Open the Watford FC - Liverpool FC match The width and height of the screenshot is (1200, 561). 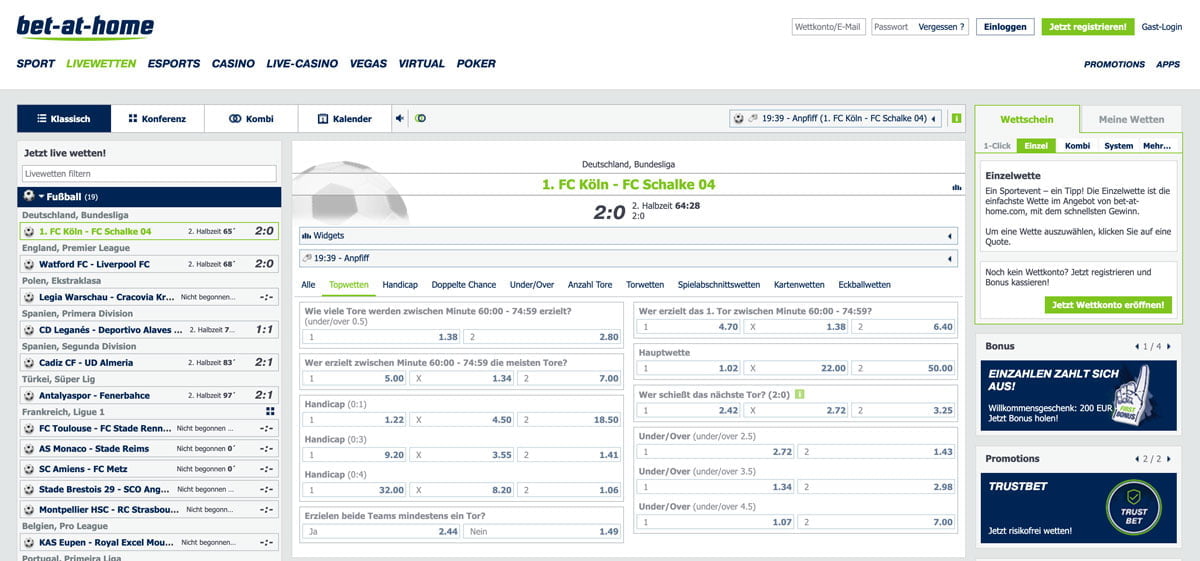click(149, 264)
